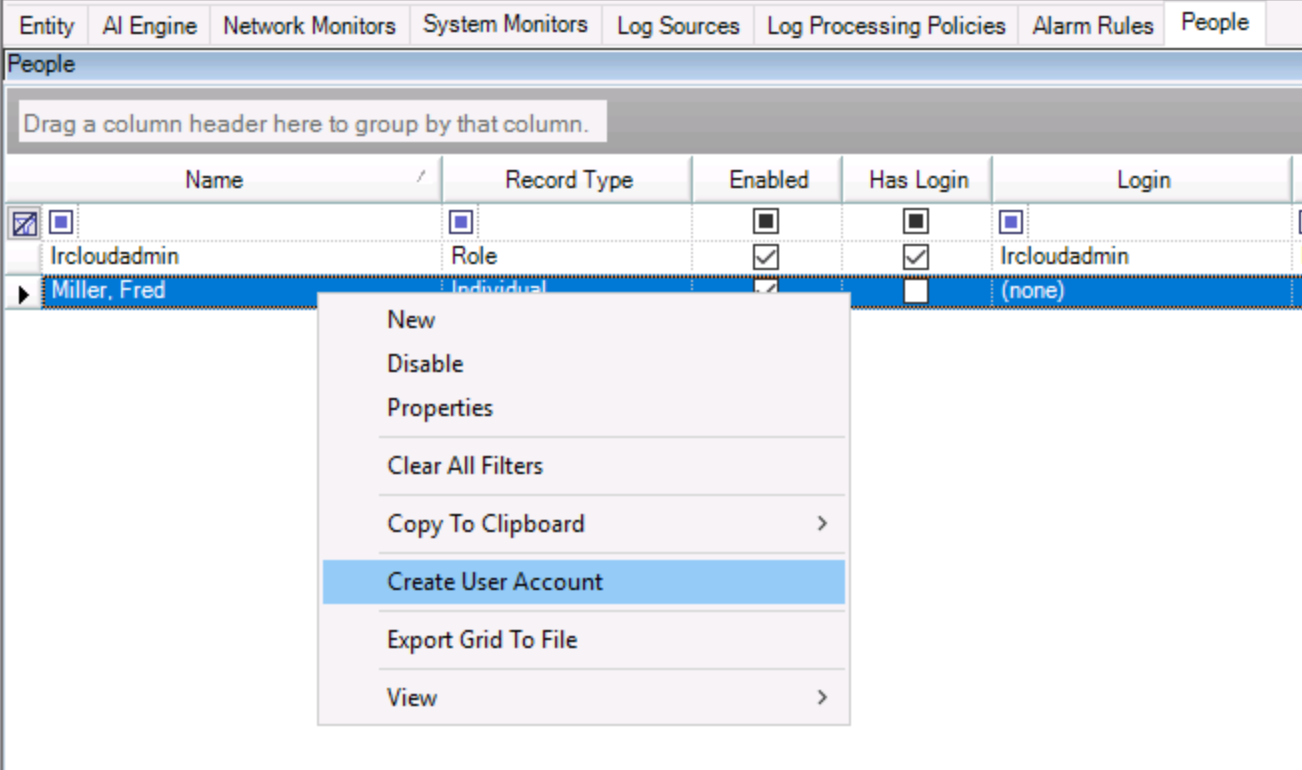The height and width of the screenshot is (770, 1302).
Task: Toggle the Enabled column filter checkbox
Action: point(766,221)
